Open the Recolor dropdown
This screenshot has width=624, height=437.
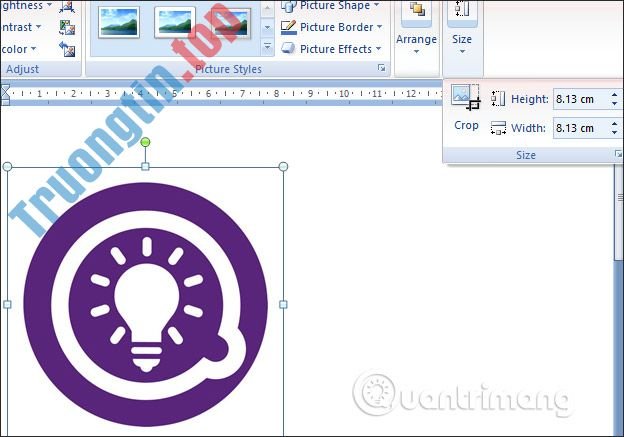point(18,49)
